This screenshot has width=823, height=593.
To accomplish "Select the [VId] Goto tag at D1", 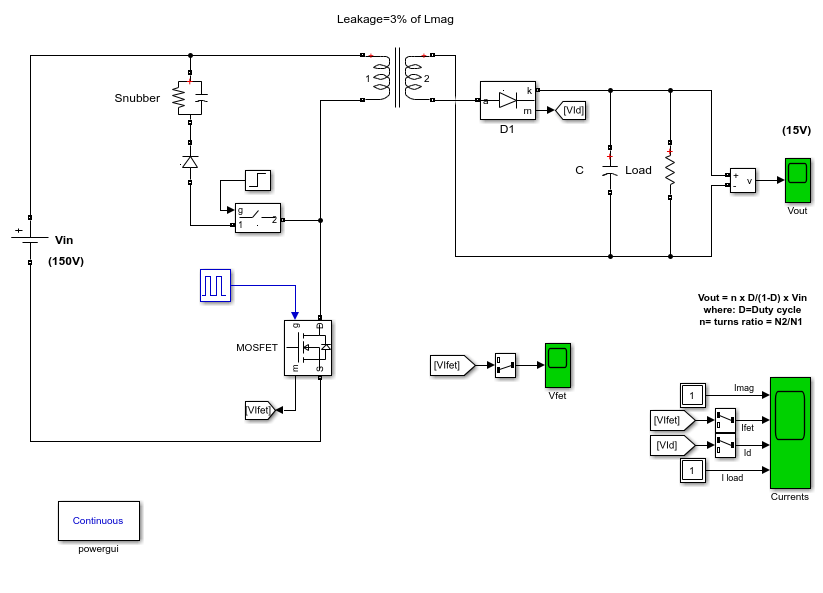I will point(570,110).
